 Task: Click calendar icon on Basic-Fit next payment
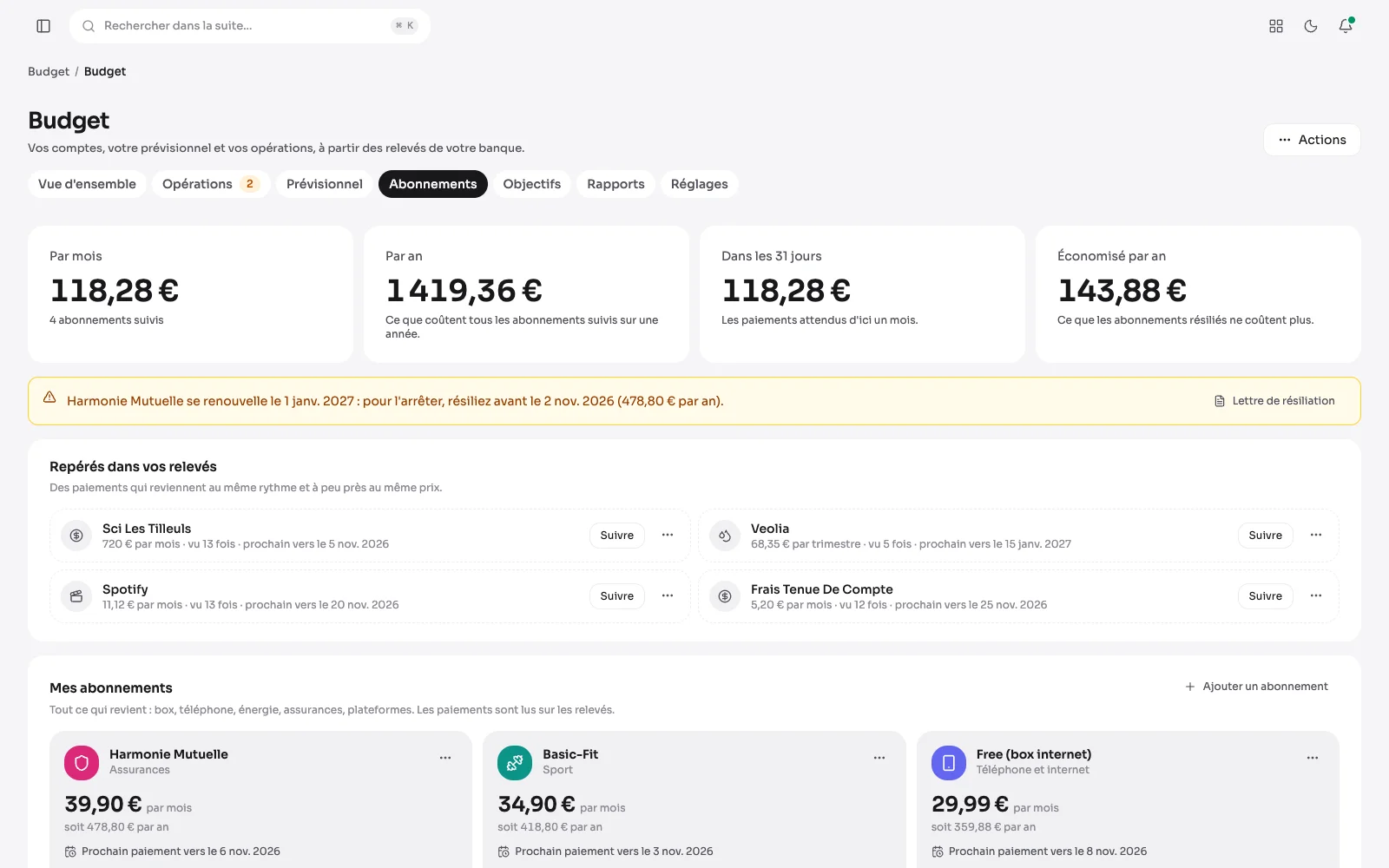504,852
